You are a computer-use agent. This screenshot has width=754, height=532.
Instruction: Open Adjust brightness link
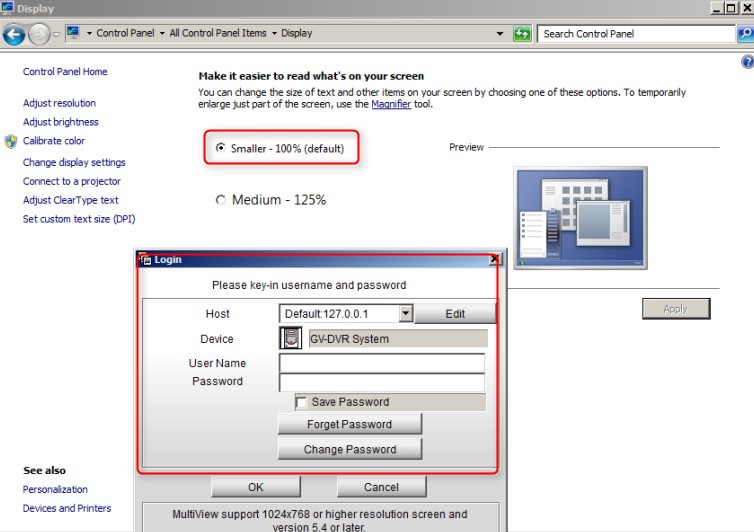(61, 122)
